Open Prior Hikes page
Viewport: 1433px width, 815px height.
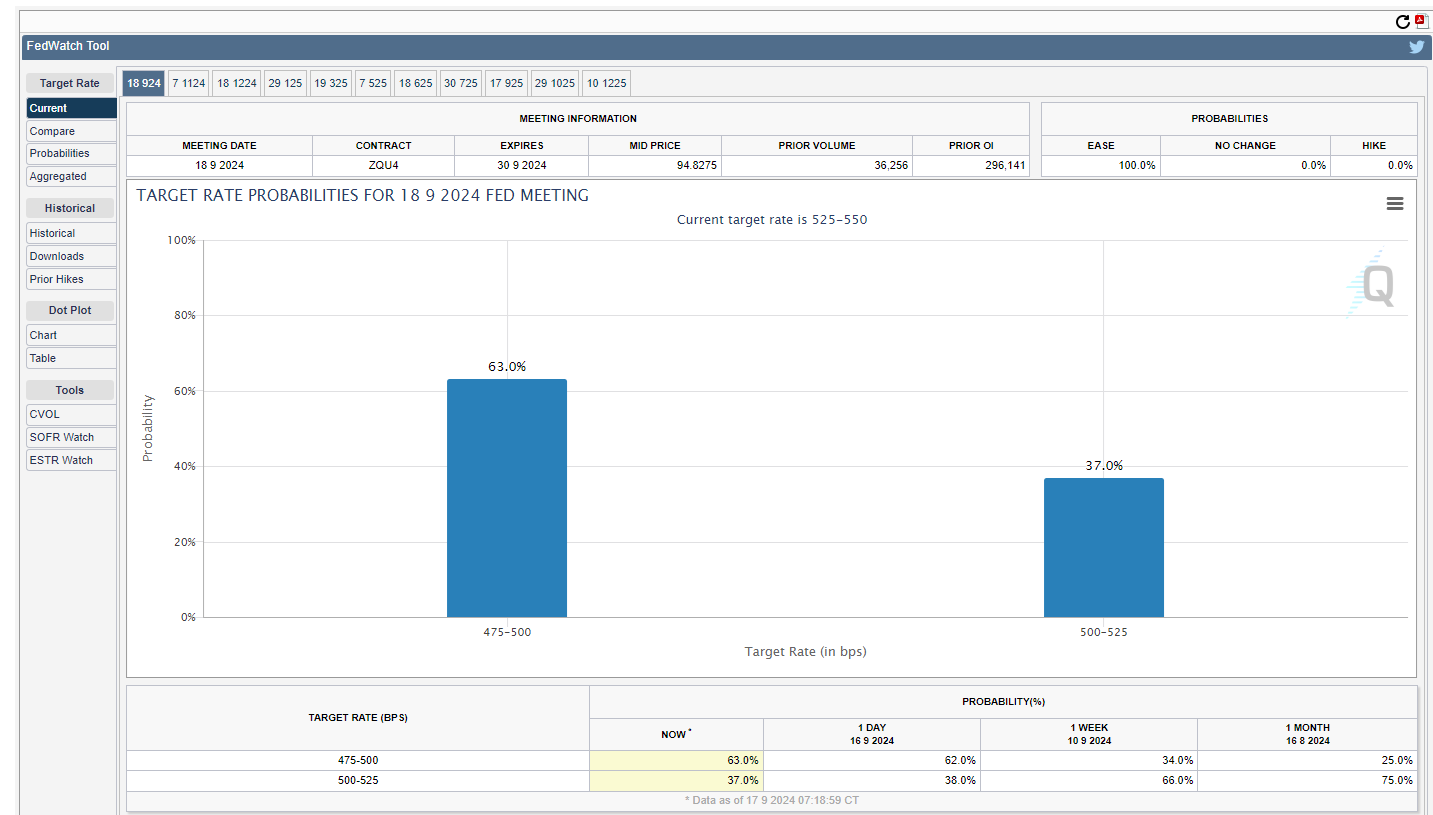click(71, 279)
